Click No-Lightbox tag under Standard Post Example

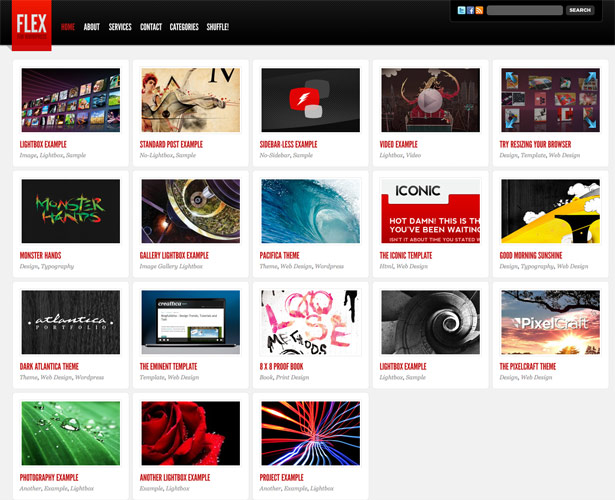click(x=156, y=155)
